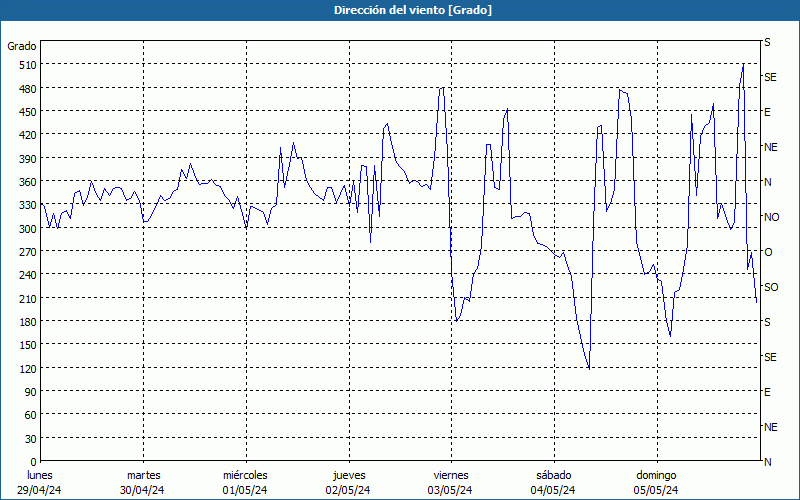The height and width of the screenshot is (500, 800).
Task: Pick the 390 tick label on the left axis
Action: point(28,159)
